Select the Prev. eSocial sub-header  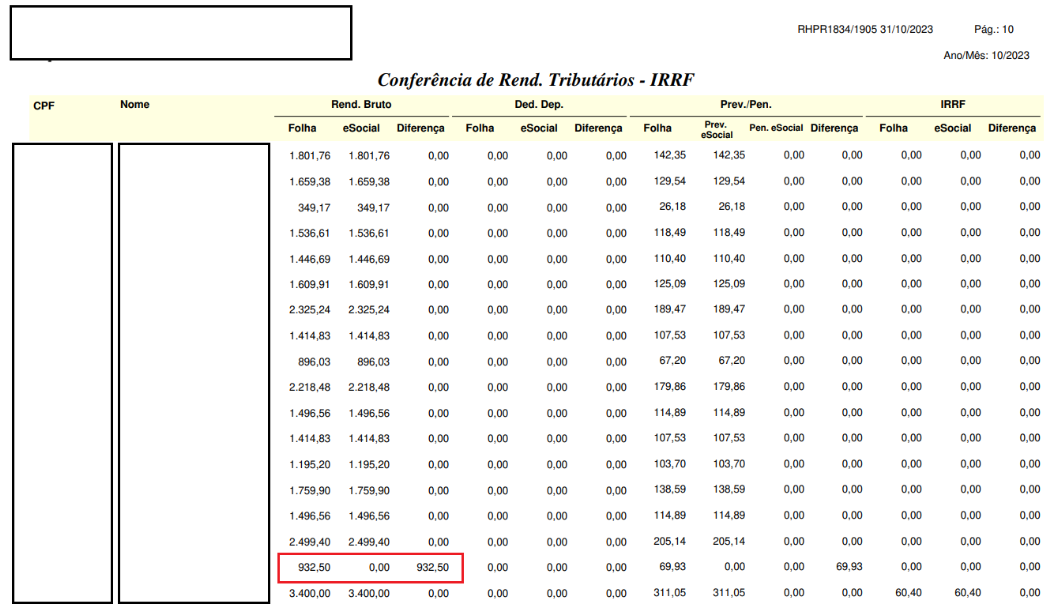click(716, 129)
